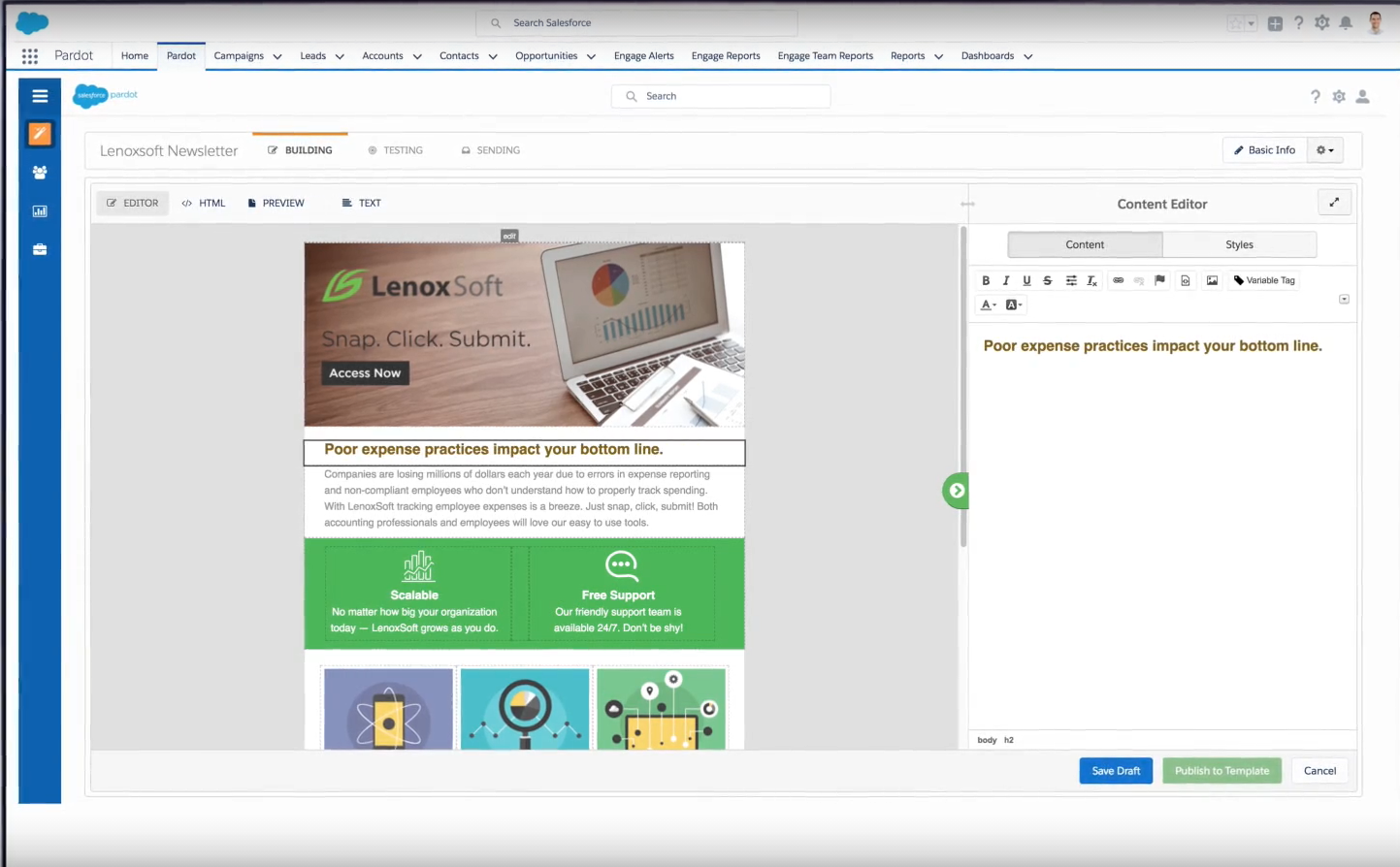The height and width of the screenshot is (867, 1400).
Task: Switch to the HTML editor view
Action: pos(204,203)
